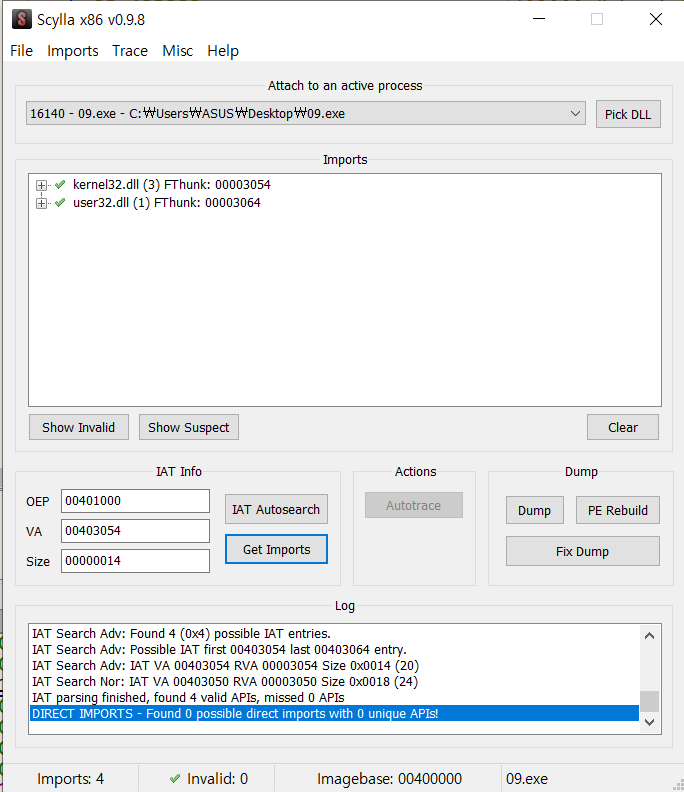Click the Size input field
The height and width of the screenshot is (792, 684).
(135, 561)
